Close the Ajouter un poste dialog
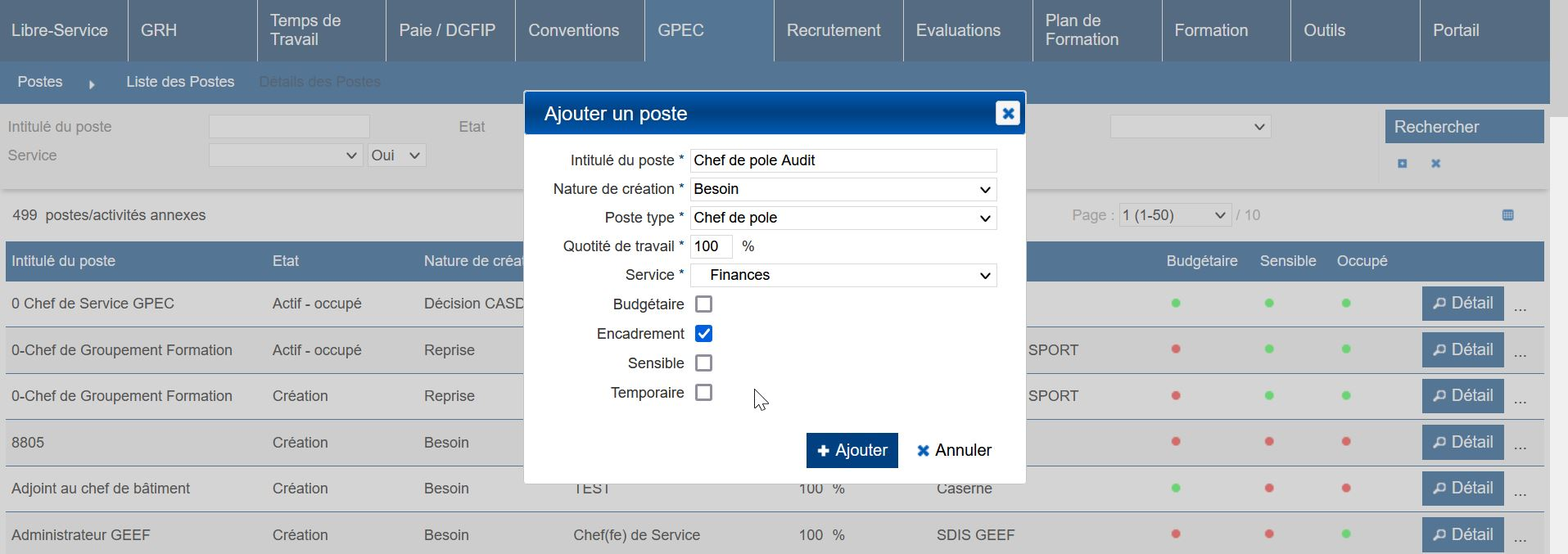Image resolution: width=1568 pixels, height=554 pixels. click(1007, 114)
